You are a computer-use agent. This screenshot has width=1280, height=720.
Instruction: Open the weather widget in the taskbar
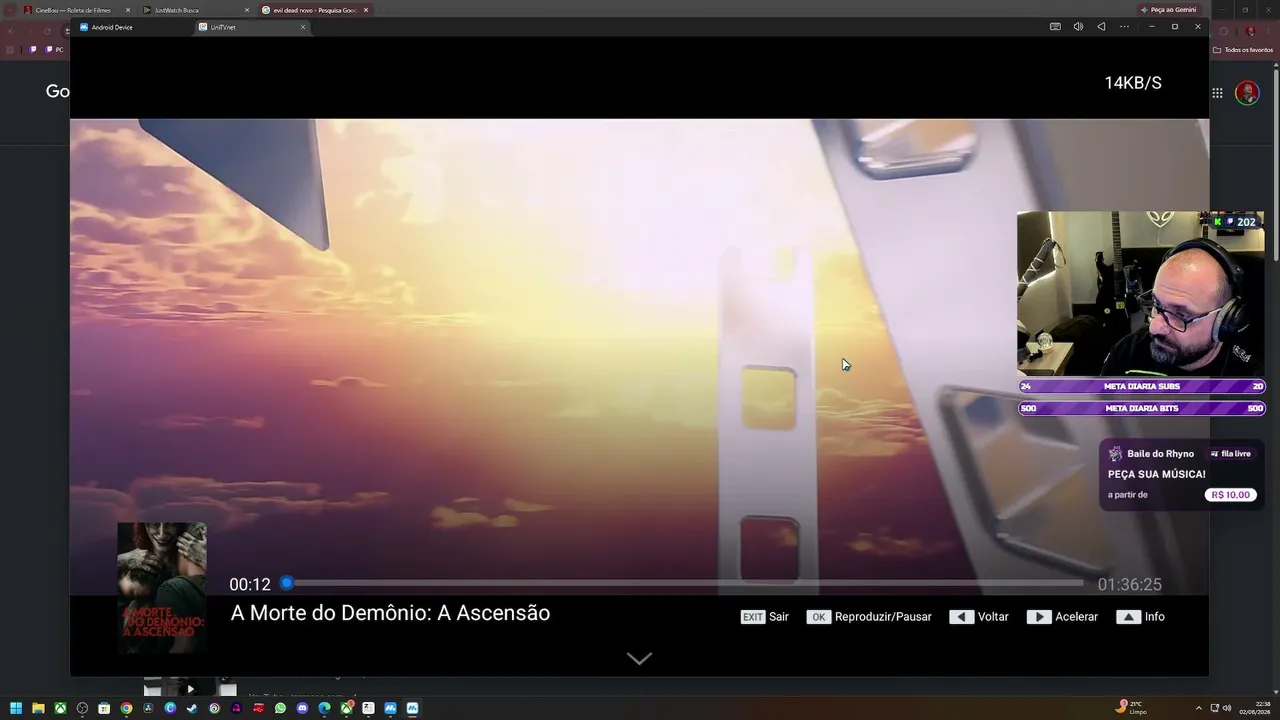[x=1132, y=708]
